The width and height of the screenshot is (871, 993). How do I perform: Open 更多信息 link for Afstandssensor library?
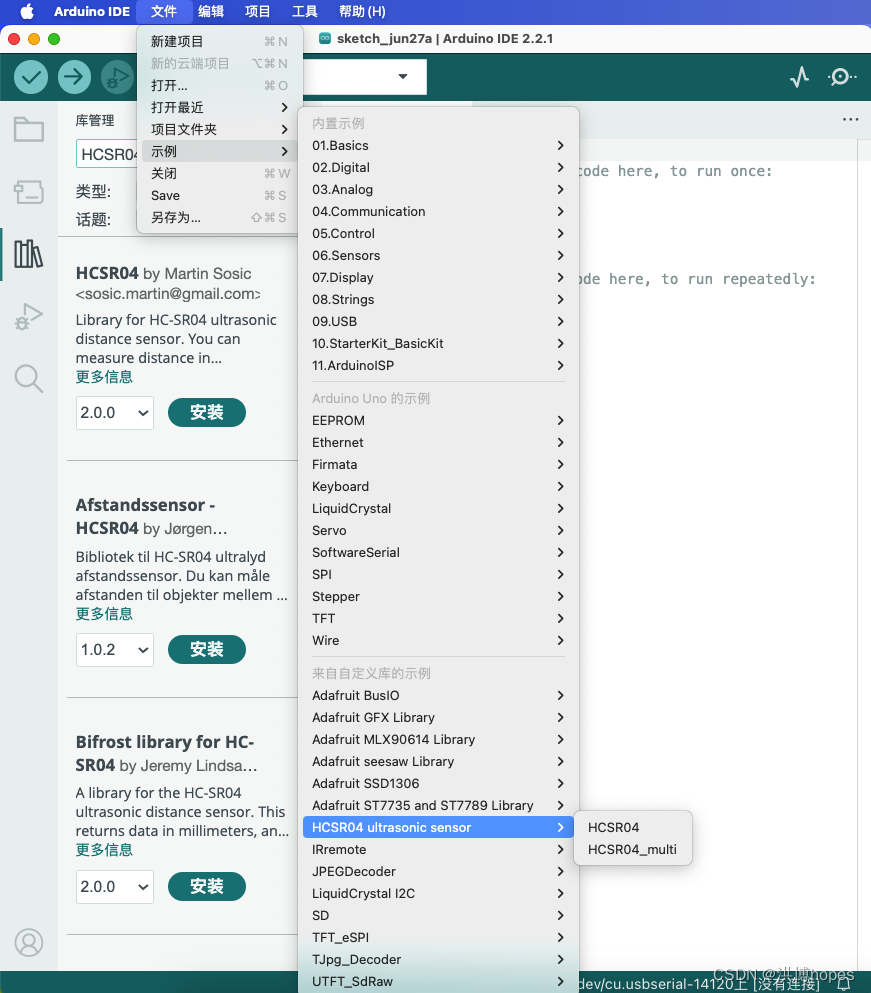[x=105, y=614]
